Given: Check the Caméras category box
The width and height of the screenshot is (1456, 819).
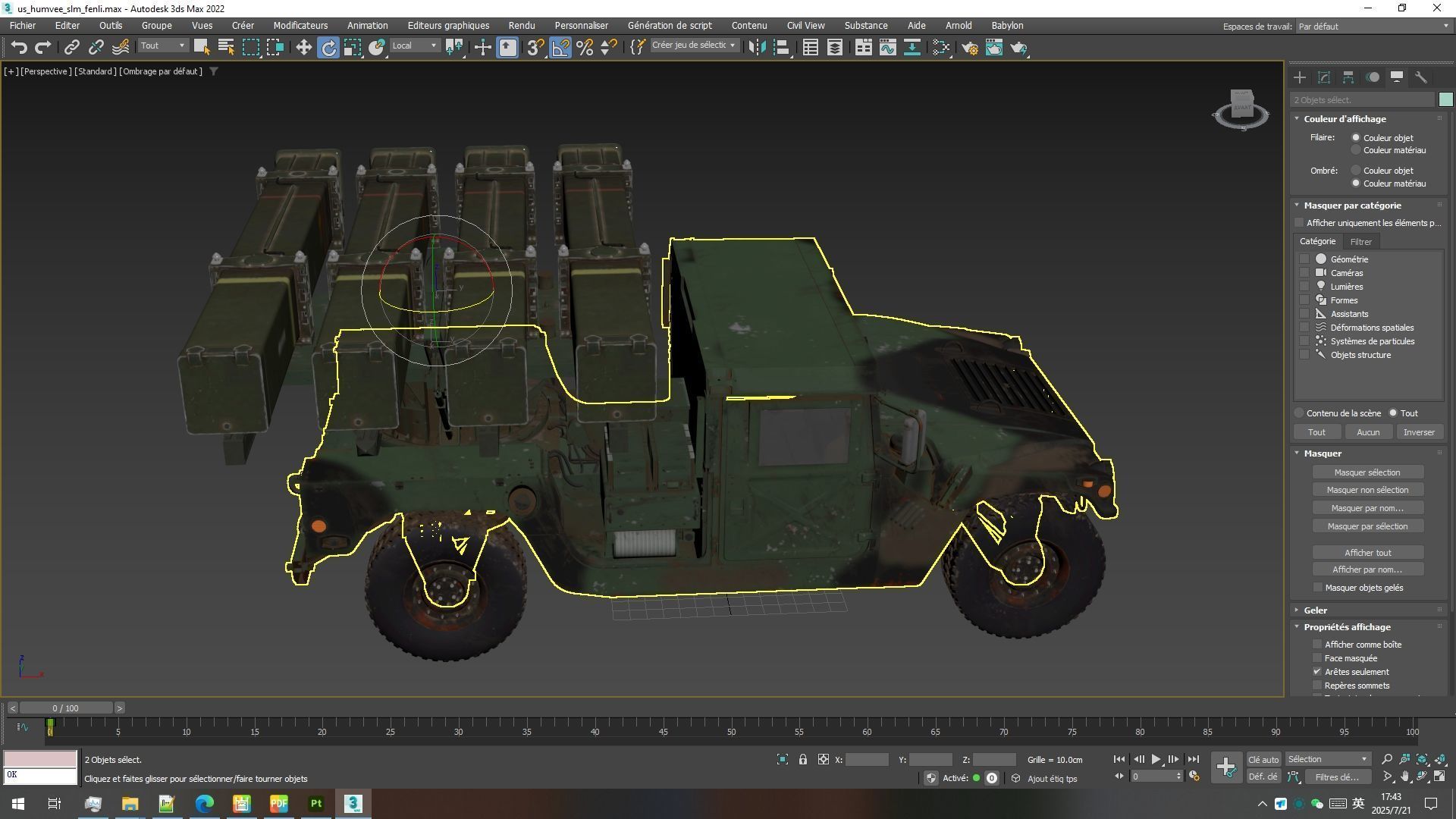Looking at the screenshot, I should click(1304, 273).
